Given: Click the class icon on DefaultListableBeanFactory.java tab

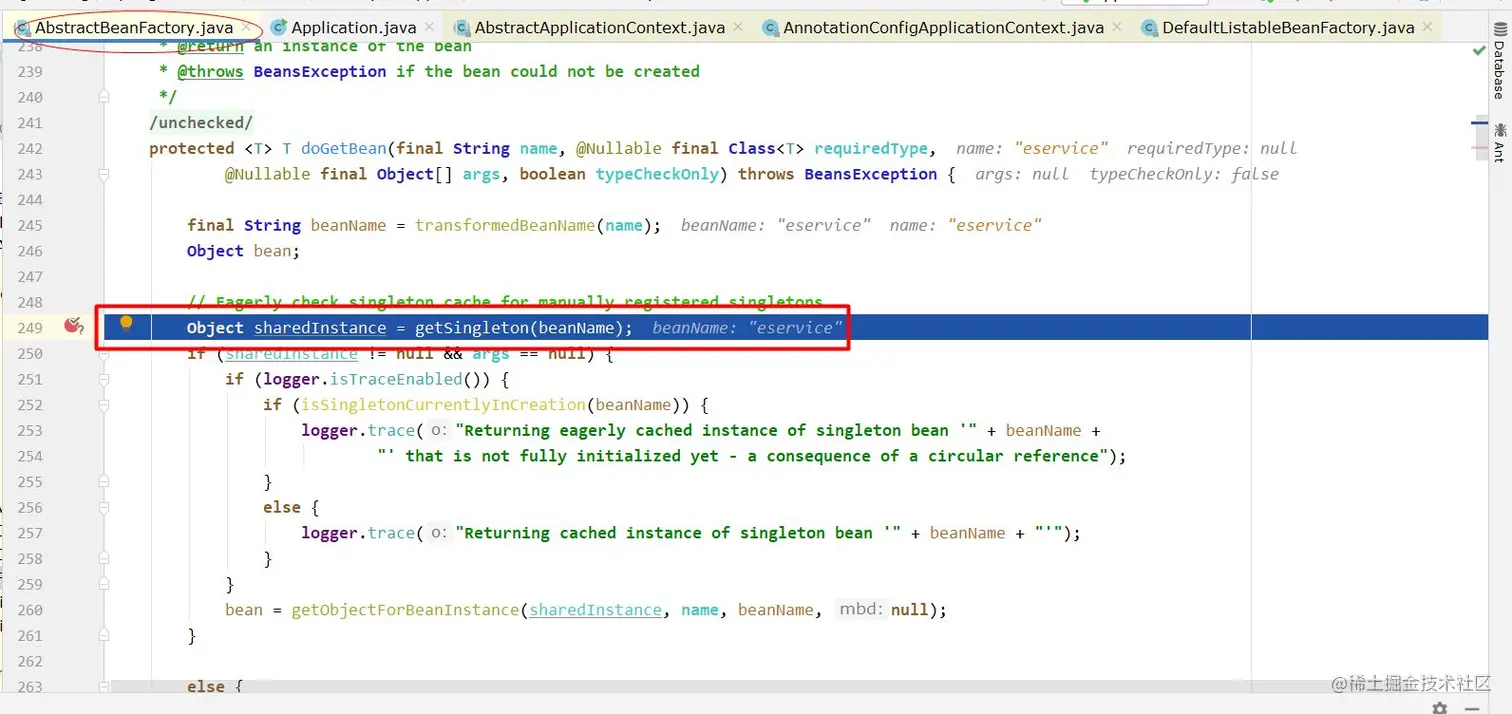Looking at the screenshot, I should 1149,28.
